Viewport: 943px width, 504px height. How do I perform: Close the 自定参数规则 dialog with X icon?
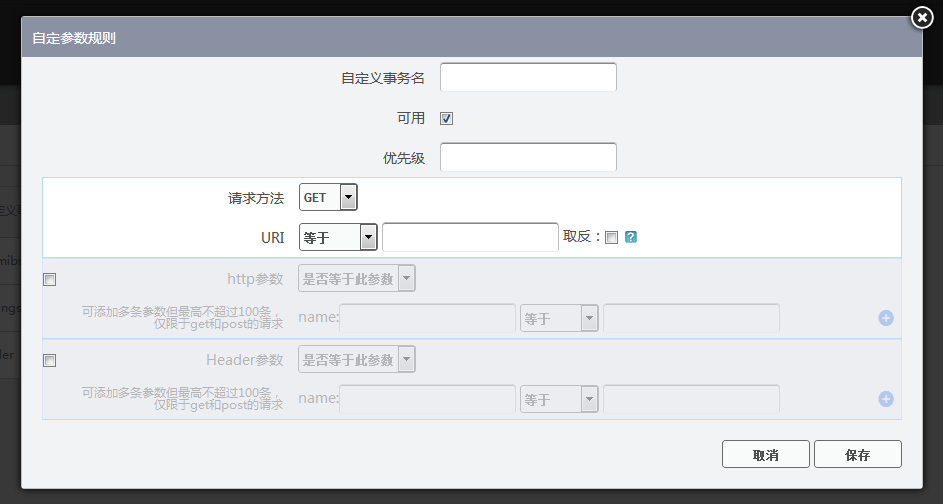[922, 17]
